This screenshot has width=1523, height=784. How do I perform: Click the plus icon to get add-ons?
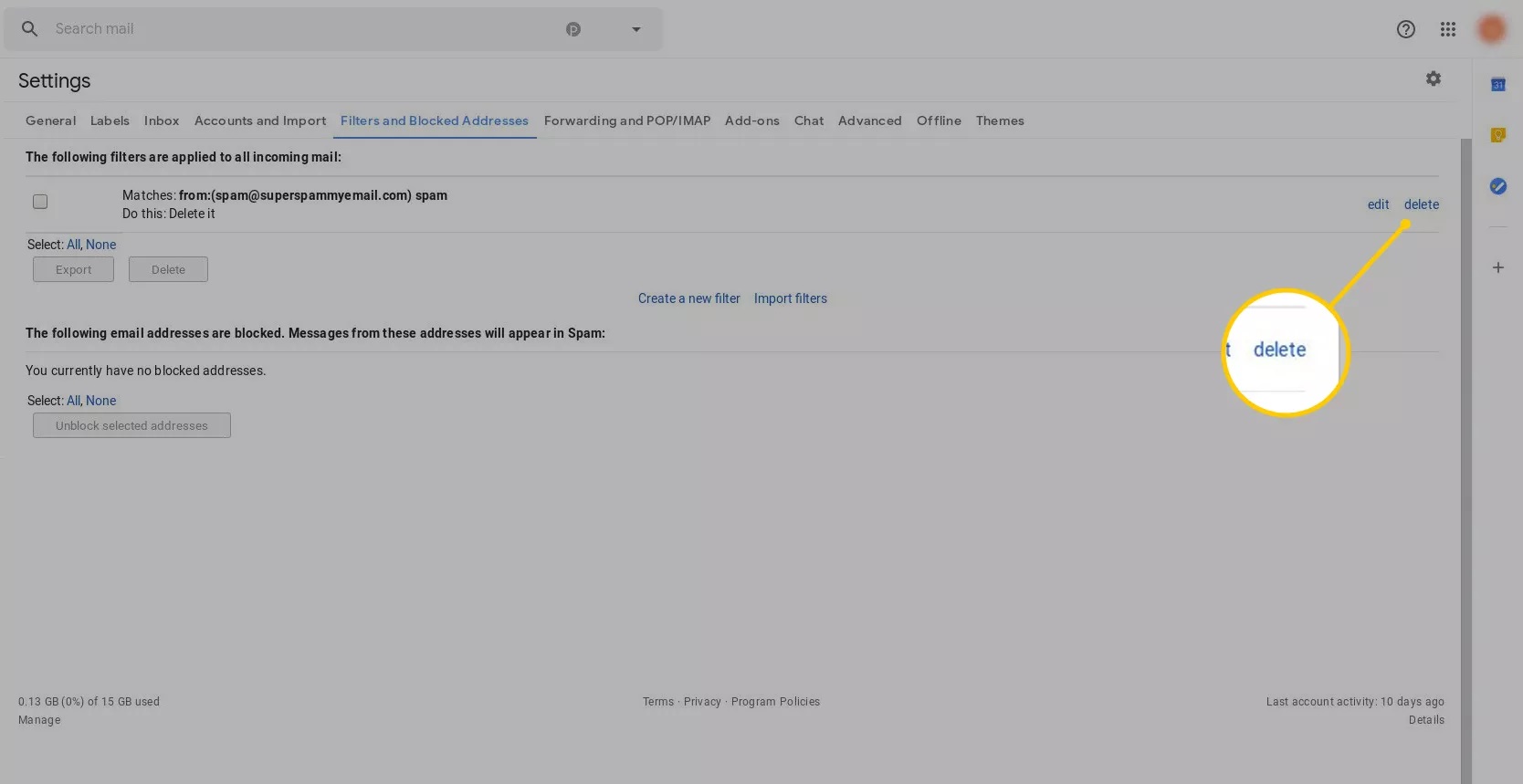click(1497, 267)
